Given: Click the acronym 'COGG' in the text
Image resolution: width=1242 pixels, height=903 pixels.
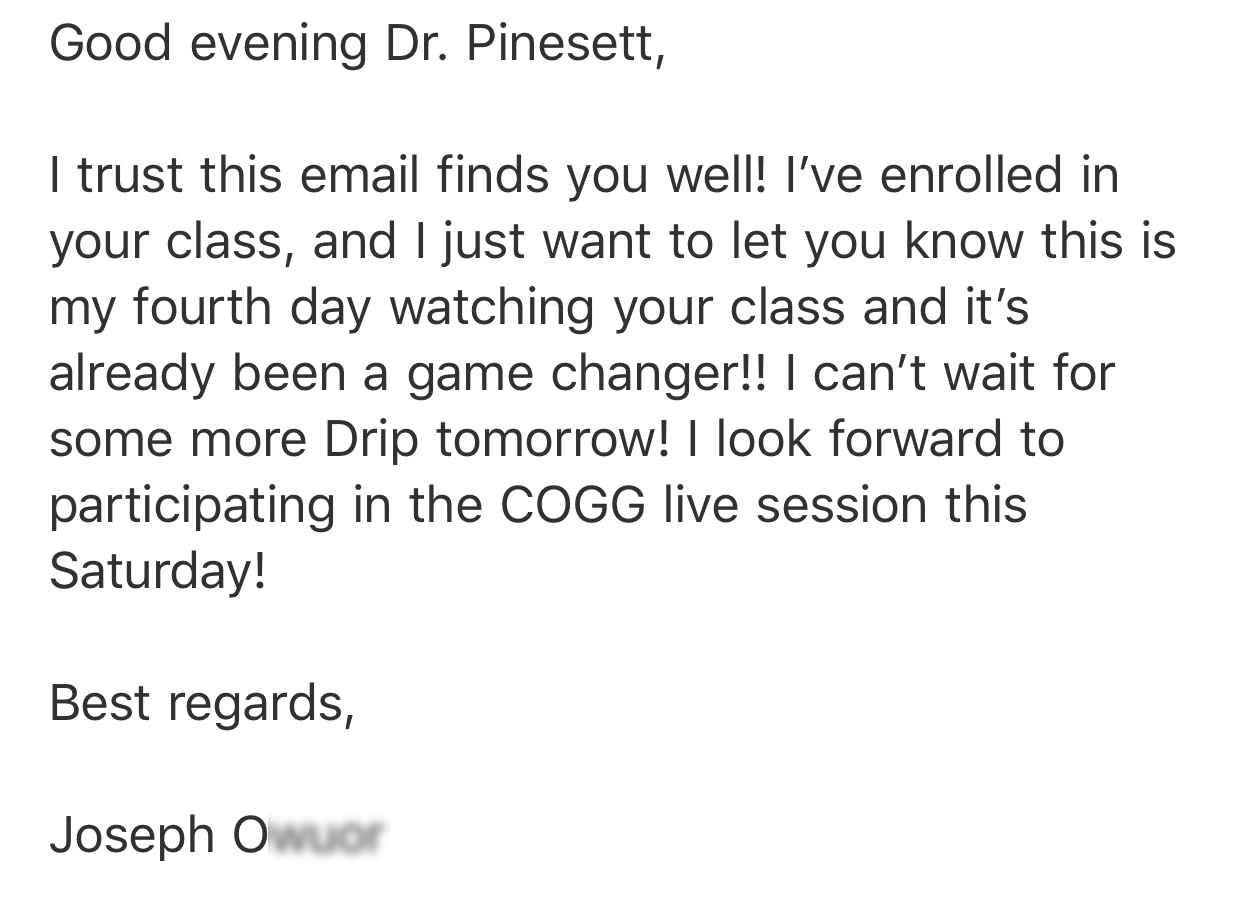Looking at the screenshot, I should 572,505.
